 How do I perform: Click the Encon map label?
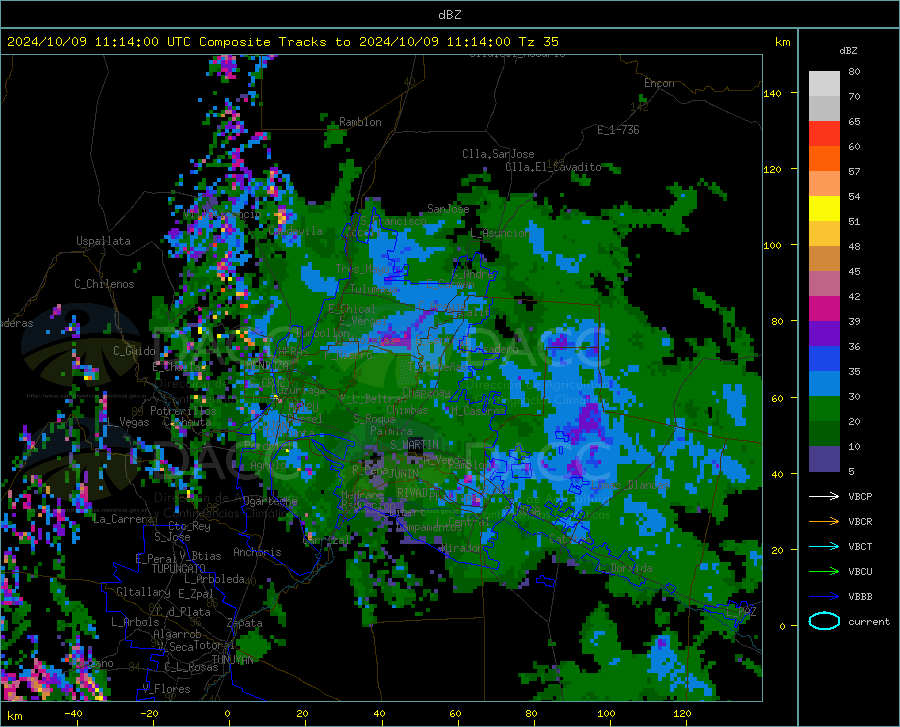pyautogui.click(x=659, y=83)
